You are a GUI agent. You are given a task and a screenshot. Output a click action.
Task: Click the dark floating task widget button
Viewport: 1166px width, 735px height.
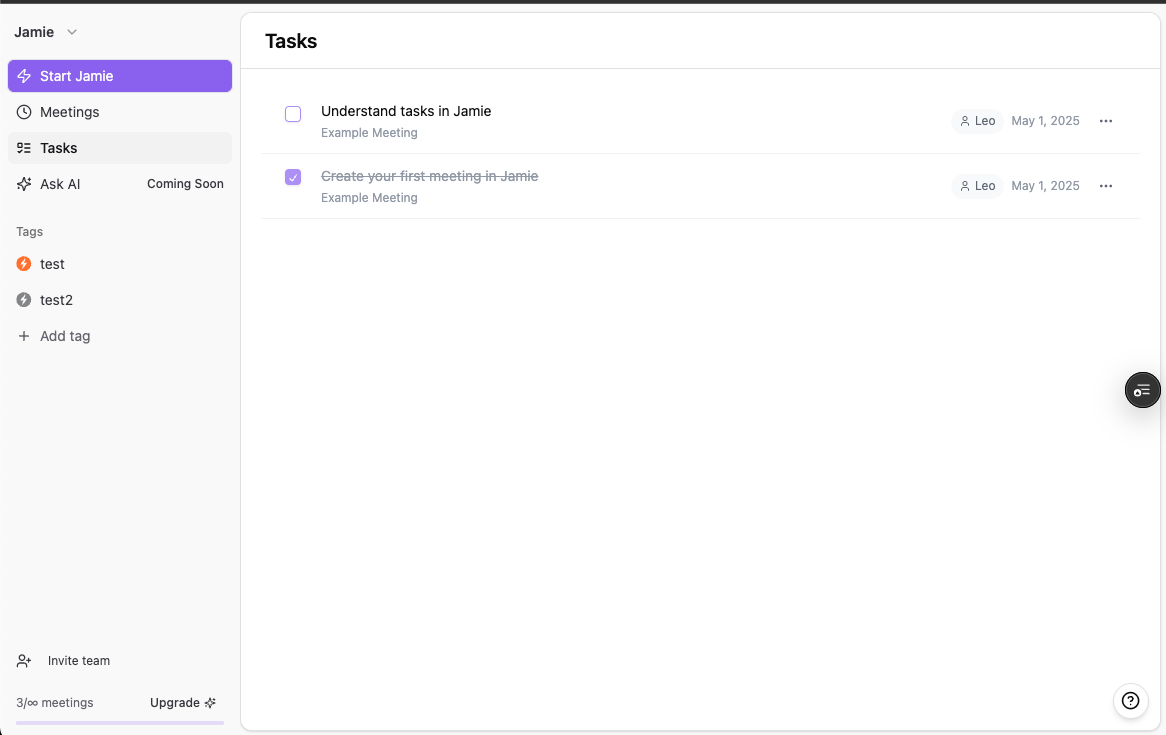click(1142, 390)
